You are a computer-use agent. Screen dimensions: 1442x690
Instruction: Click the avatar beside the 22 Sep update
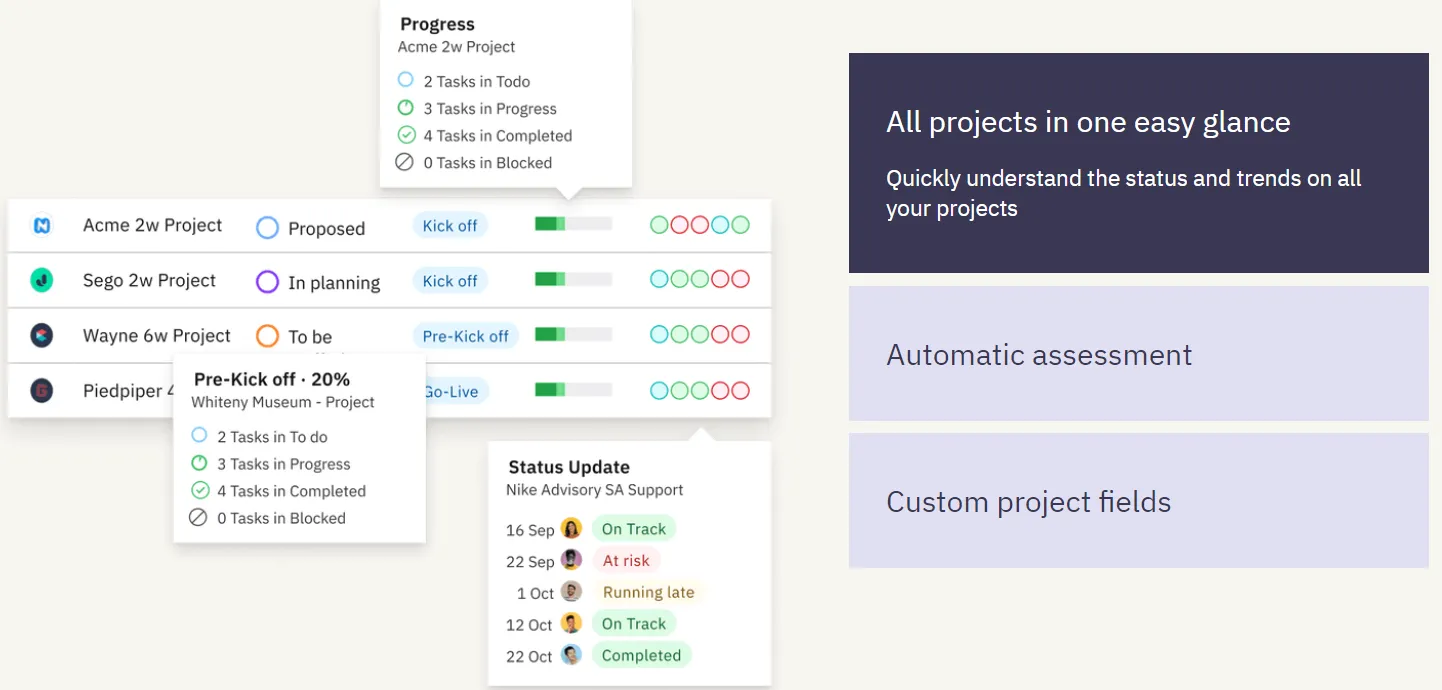(571, 560)
